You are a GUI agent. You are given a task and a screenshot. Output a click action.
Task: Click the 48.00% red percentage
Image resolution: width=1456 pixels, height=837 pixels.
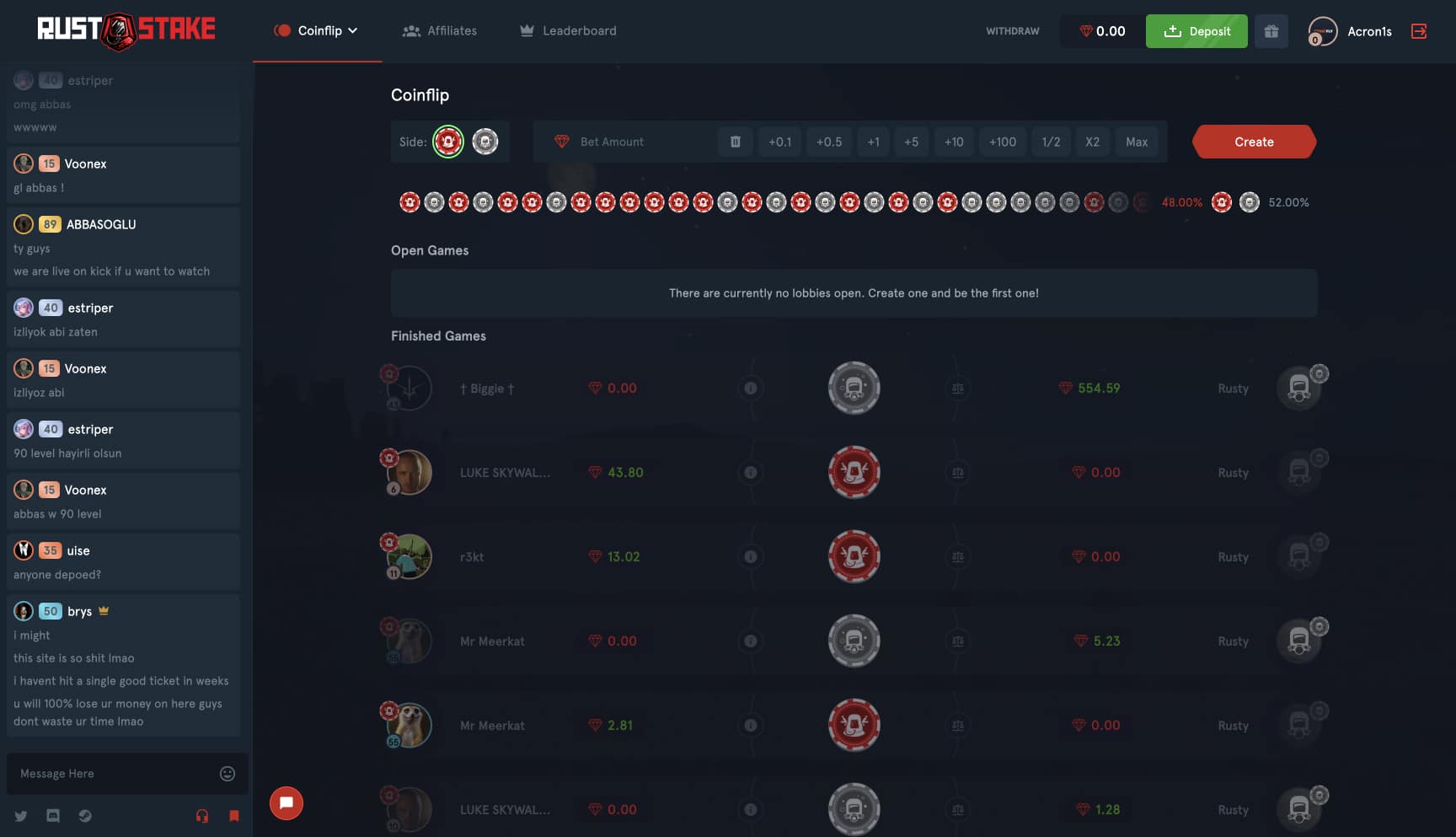coord(1181,202)
